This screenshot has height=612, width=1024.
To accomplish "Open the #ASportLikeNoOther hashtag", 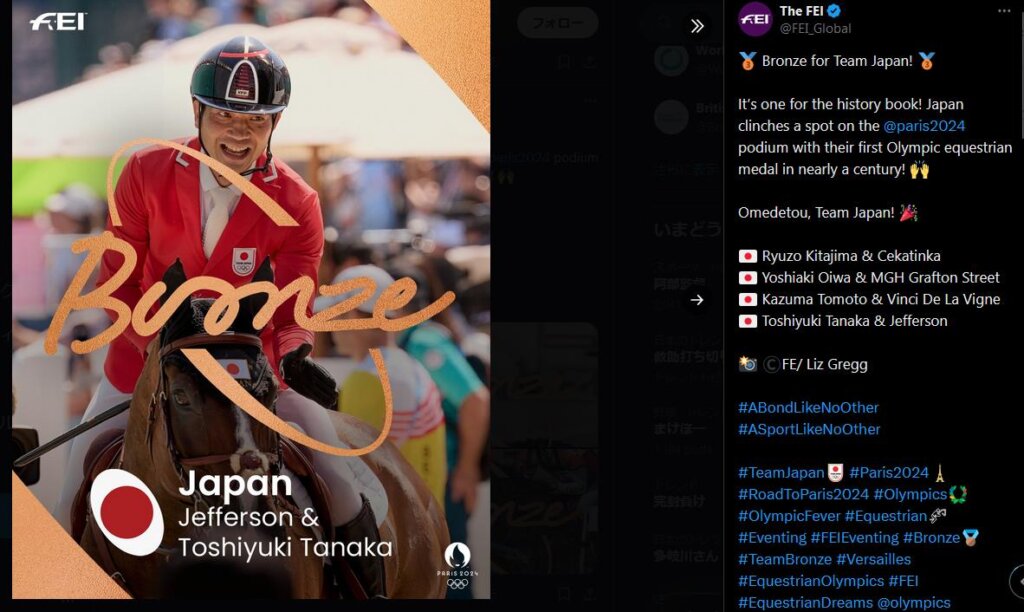I will click(808, 429).
